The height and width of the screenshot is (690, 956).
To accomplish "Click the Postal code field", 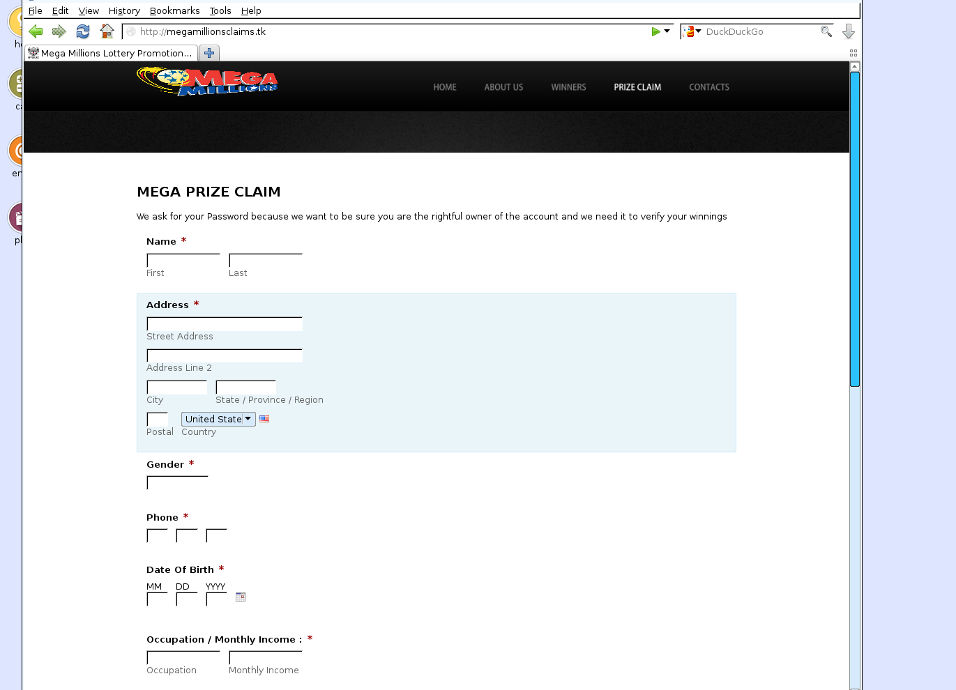I will click(x=157, y=419).
